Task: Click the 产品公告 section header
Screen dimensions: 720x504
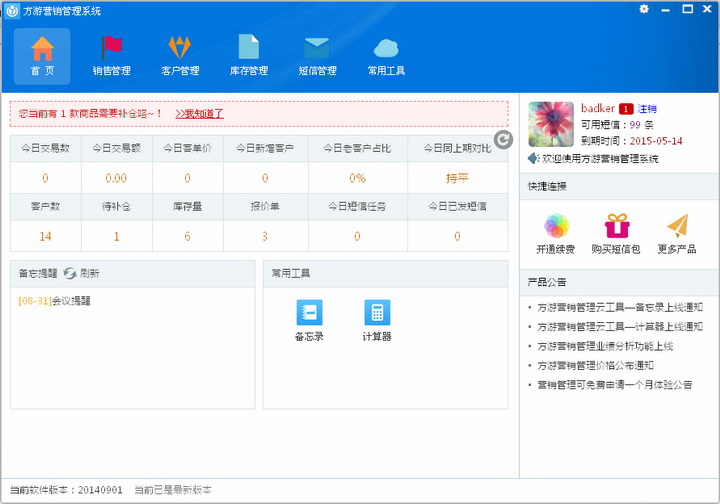Action: click(547, 282)
